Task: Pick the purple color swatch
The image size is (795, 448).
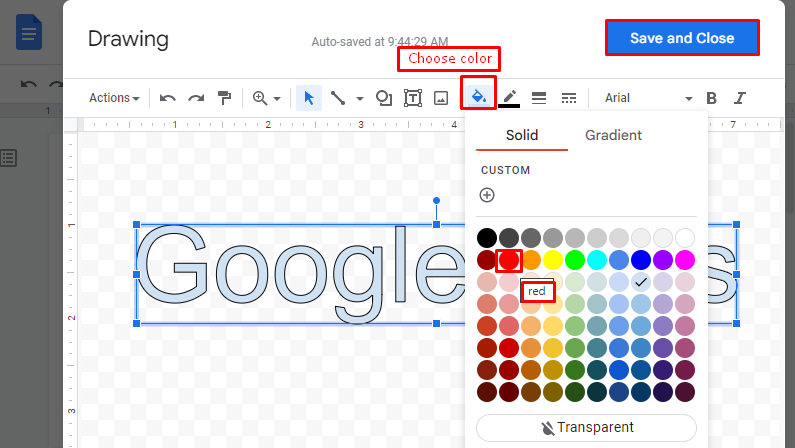Action: coord(663,260)
